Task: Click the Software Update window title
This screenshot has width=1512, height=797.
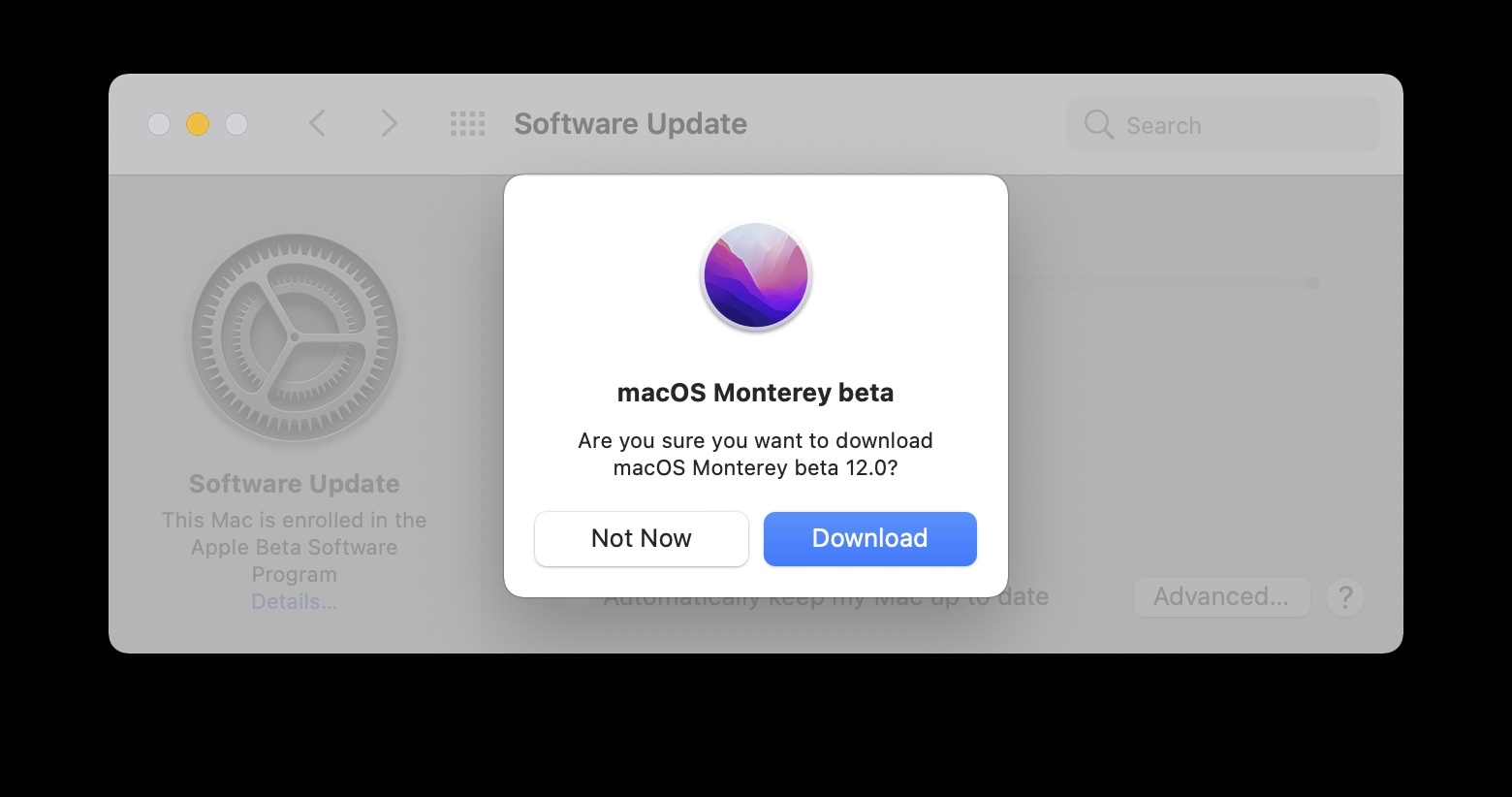Action: pyautogui.click(x=630, y=124)
